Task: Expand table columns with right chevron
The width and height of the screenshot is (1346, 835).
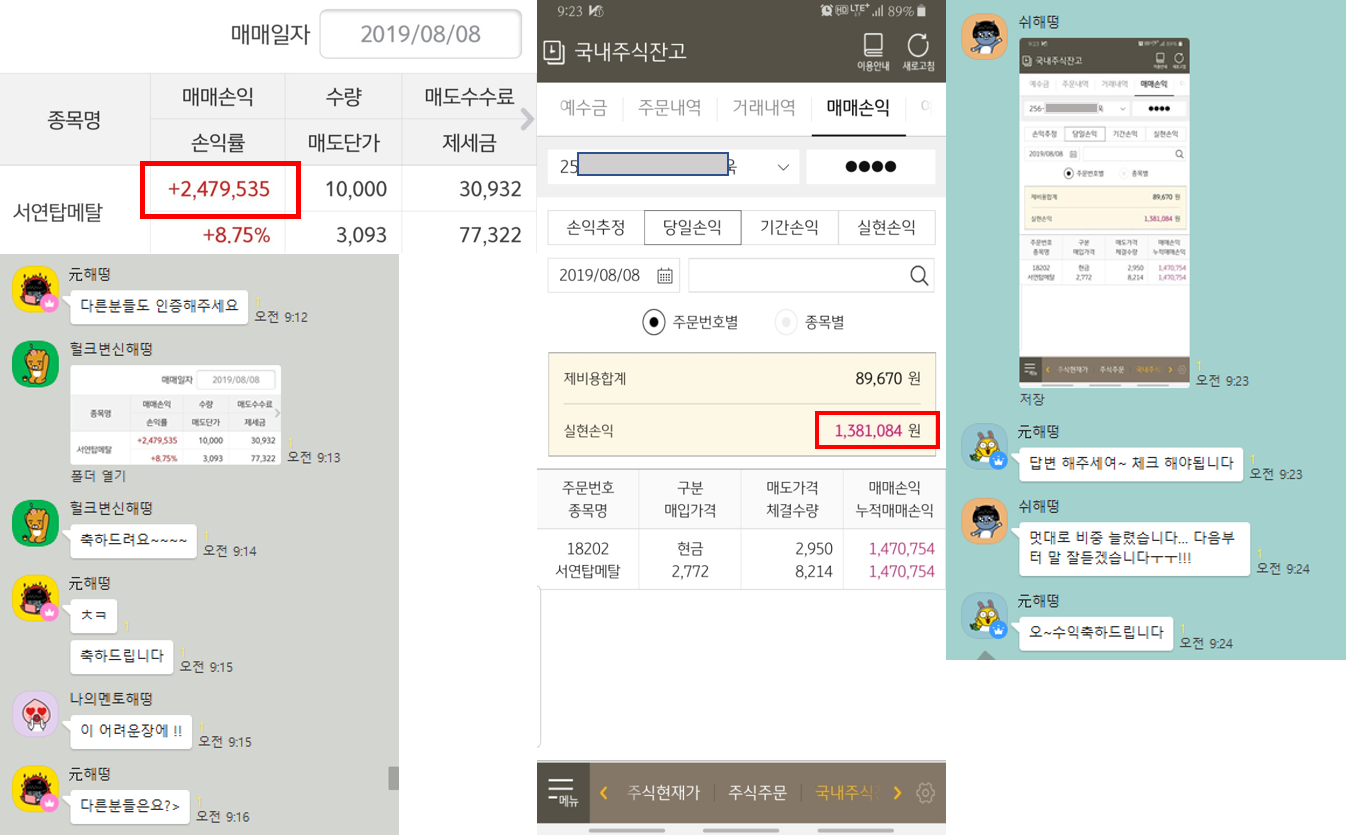Action: tap(528, 119)
